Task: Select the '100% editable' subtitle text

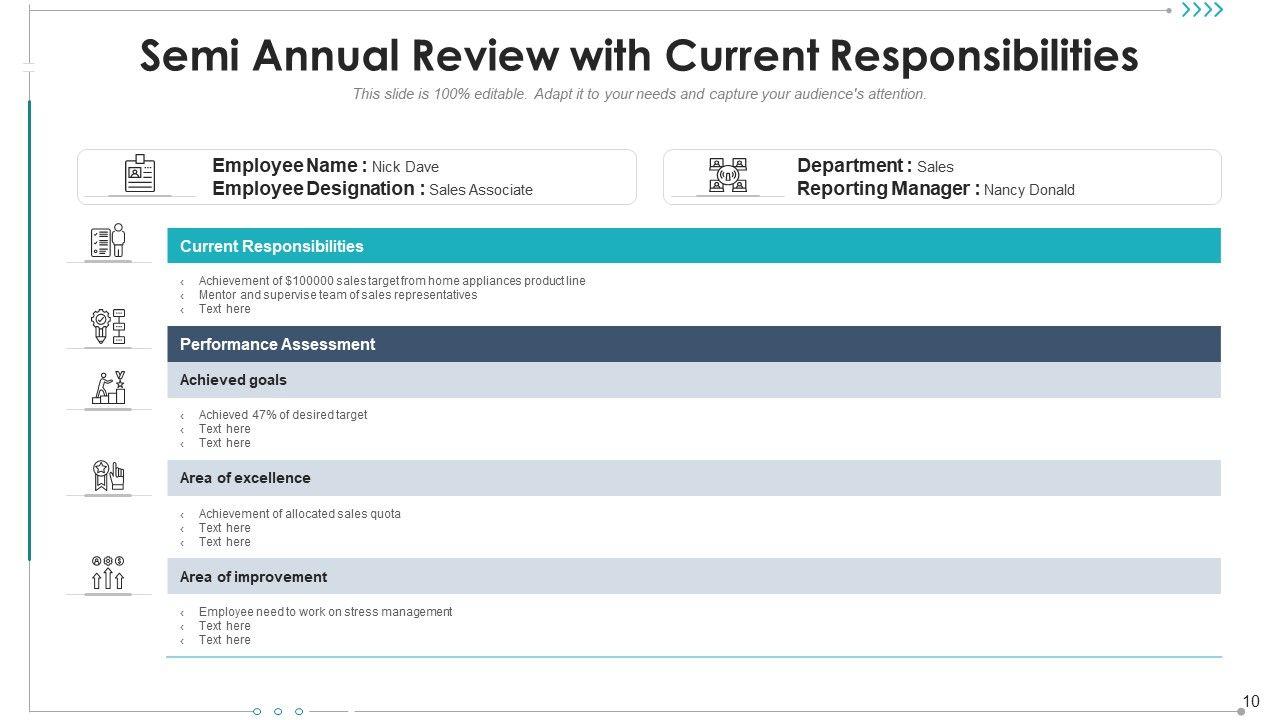Action: coord(640,95)
